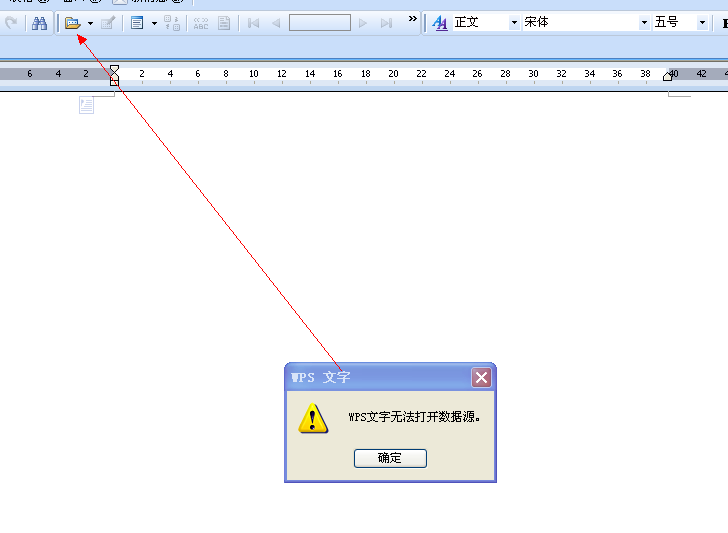Click the first line indent marker on ruler

[x=114, y=70]
